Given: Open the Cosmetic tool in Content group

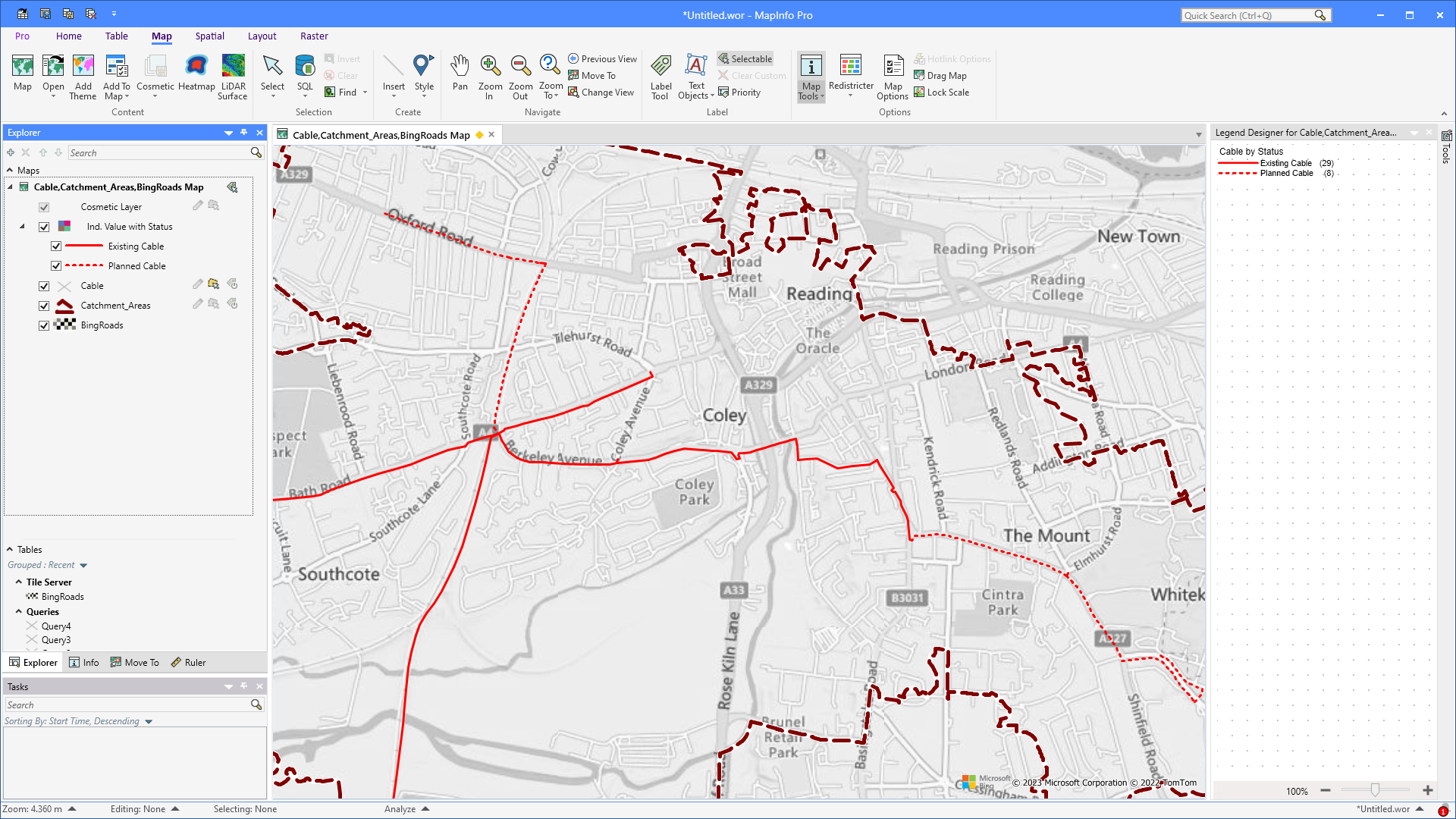Looking at the screenshot, I should point(155,76).
